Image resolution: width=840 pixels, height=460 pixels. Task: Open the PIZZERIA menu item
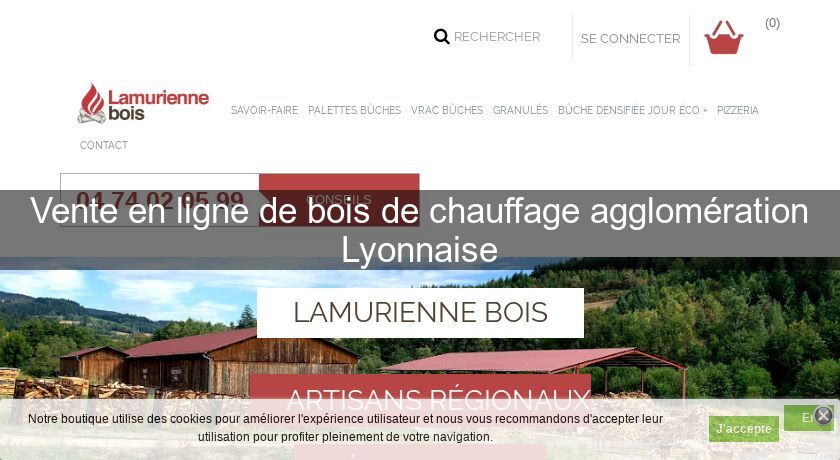coord(738,110)
